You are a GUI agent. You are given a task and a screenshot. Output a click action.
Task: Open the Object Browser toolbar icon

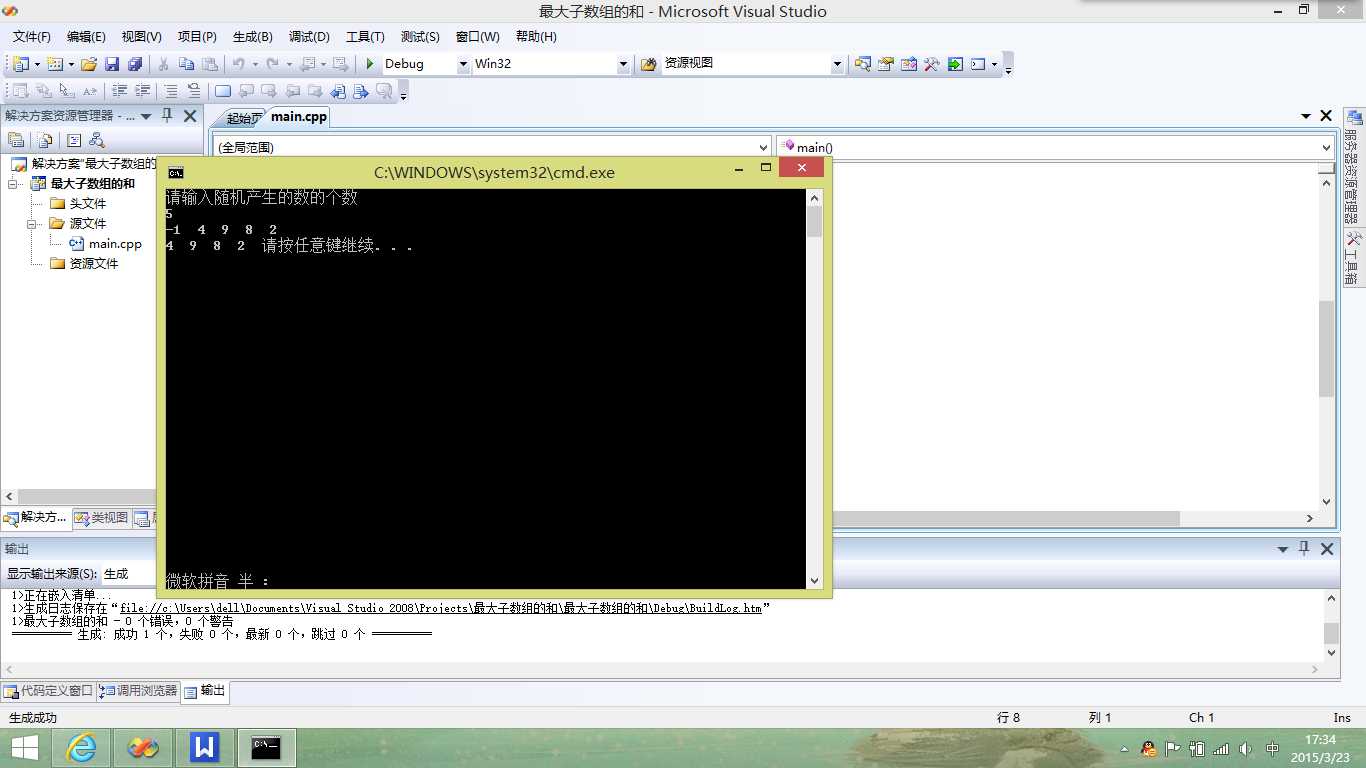click(908, 64)
